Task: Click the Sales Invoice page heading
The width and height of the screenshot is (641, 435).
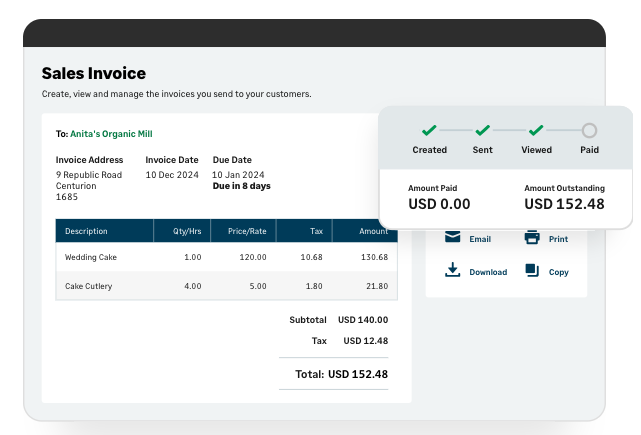Action: click(x=93, y=73)
